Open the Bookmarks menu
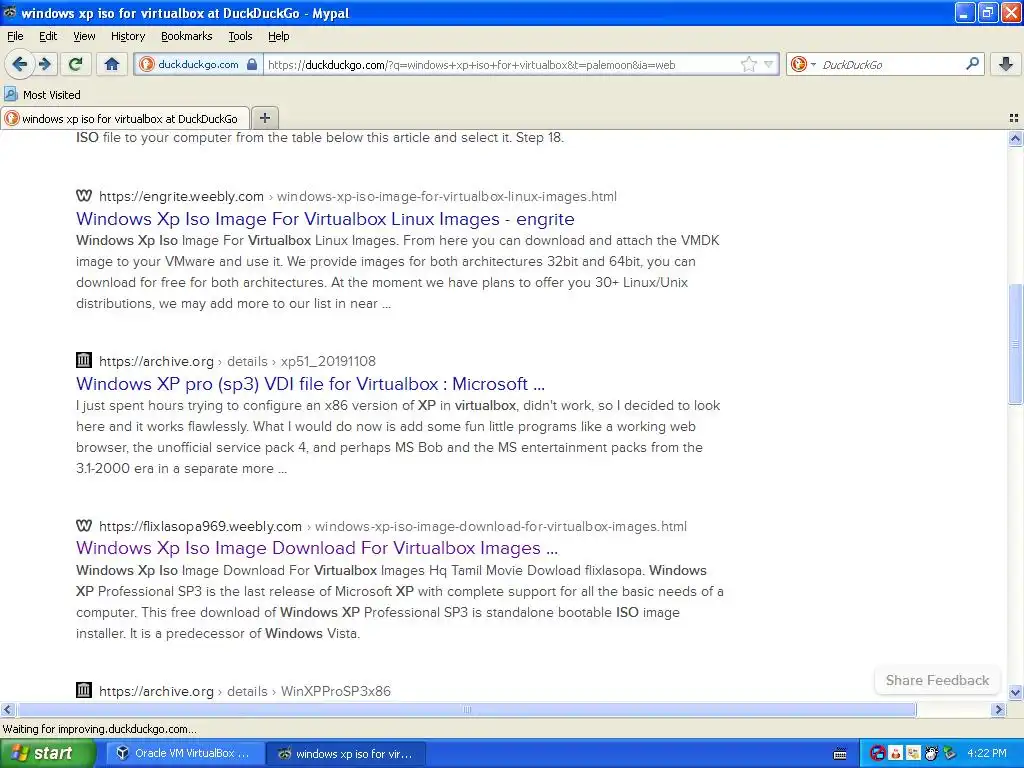The width and height of the screenshot is (1024, 768). (x=187, y=36)
